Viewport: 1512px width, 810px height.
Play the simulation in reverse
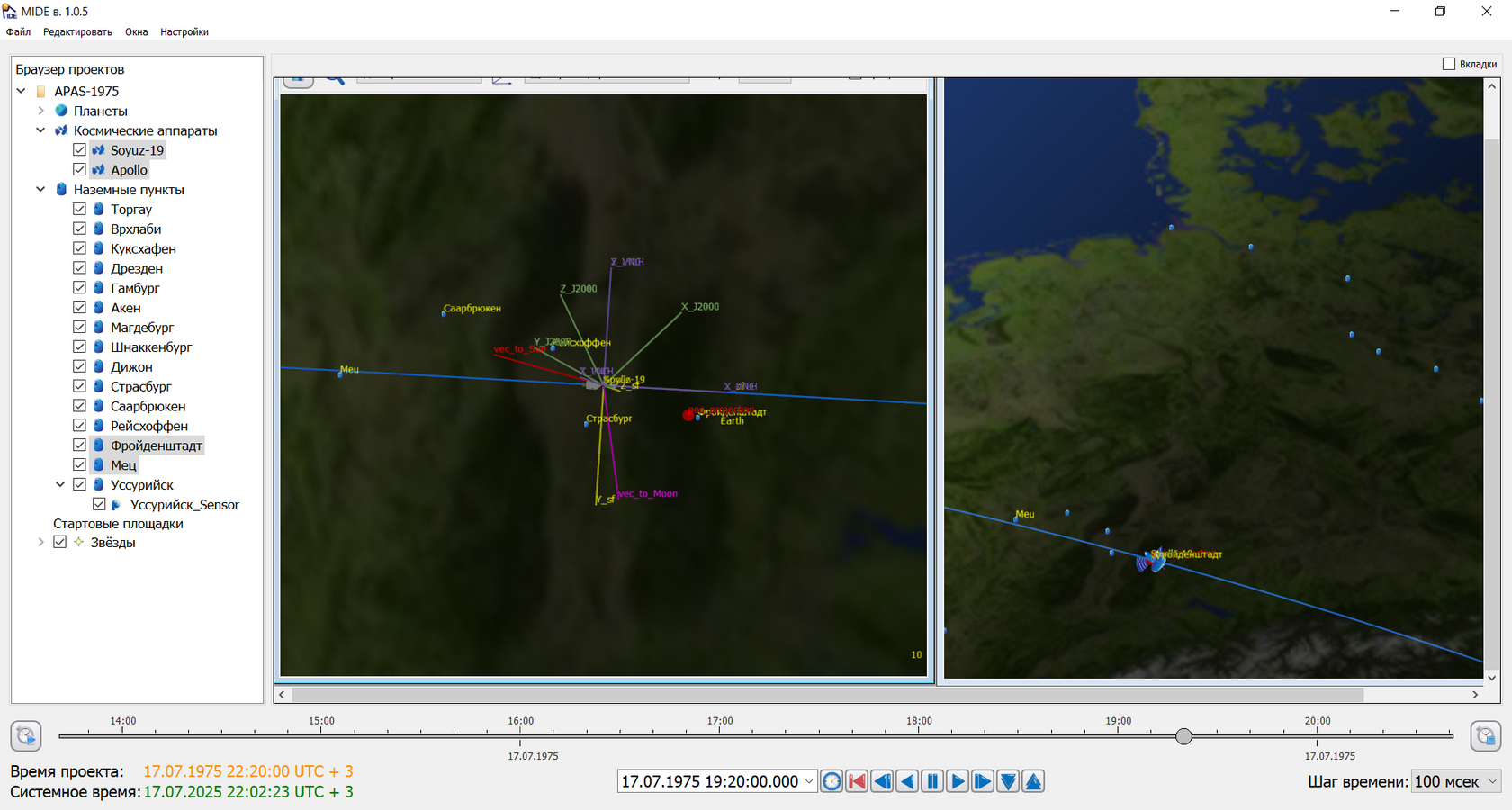pyautogui.click(x=907, y=781)
